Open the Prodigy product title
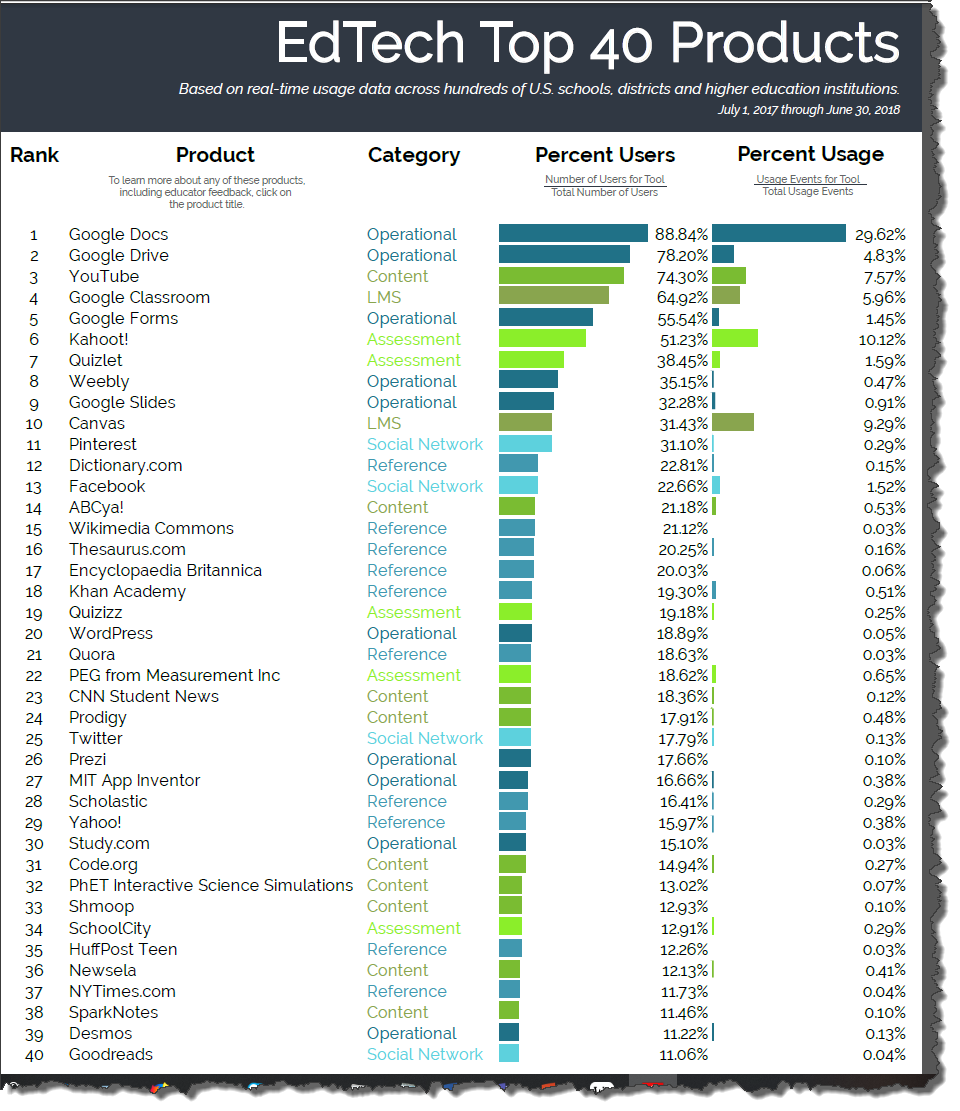Viewport: 960px width, 1111px height. coord(97,718)
